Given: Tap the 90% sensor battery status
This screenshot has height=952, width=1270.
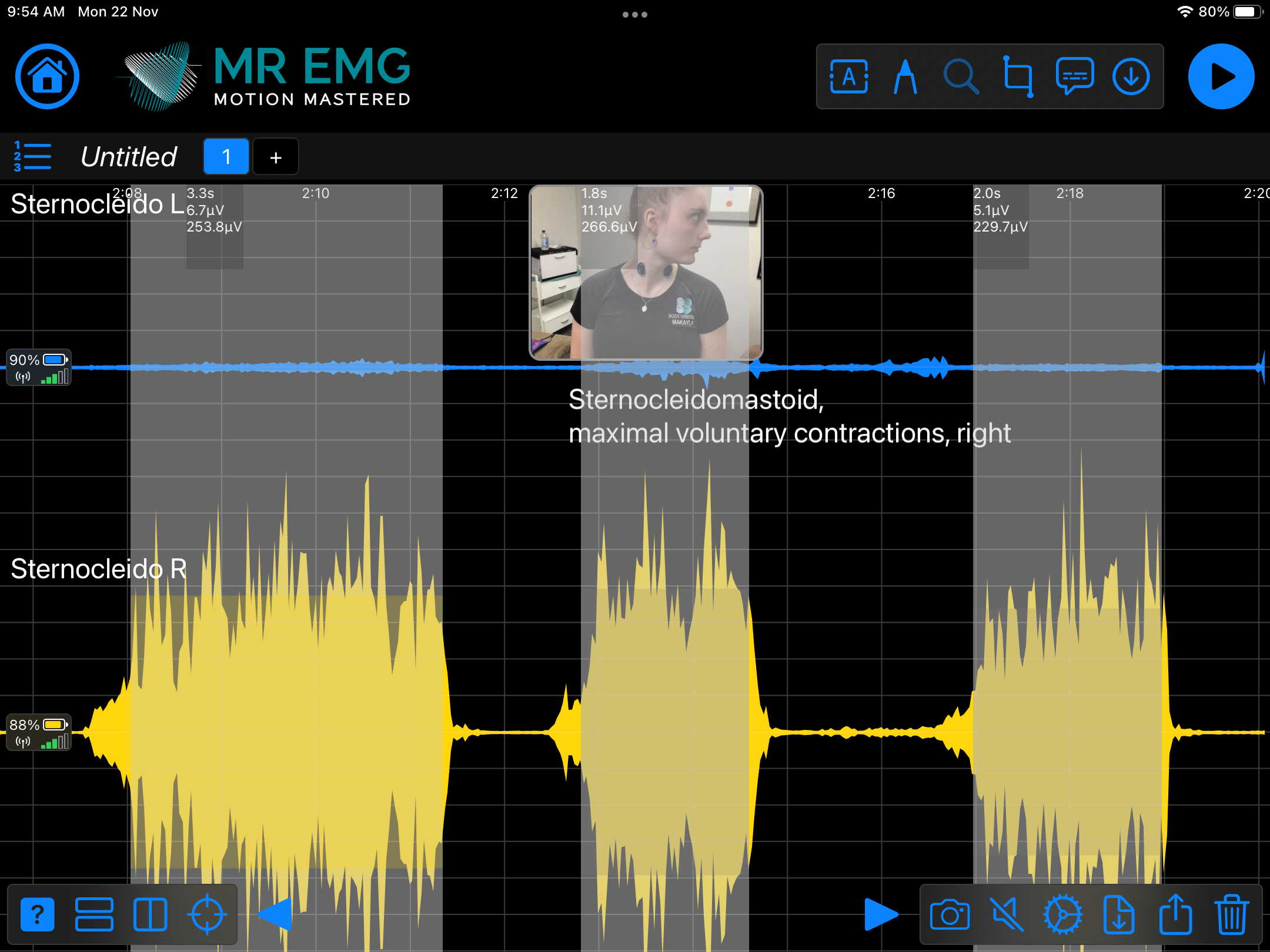Looking at the screenshot, I should (x=39, y=368).
